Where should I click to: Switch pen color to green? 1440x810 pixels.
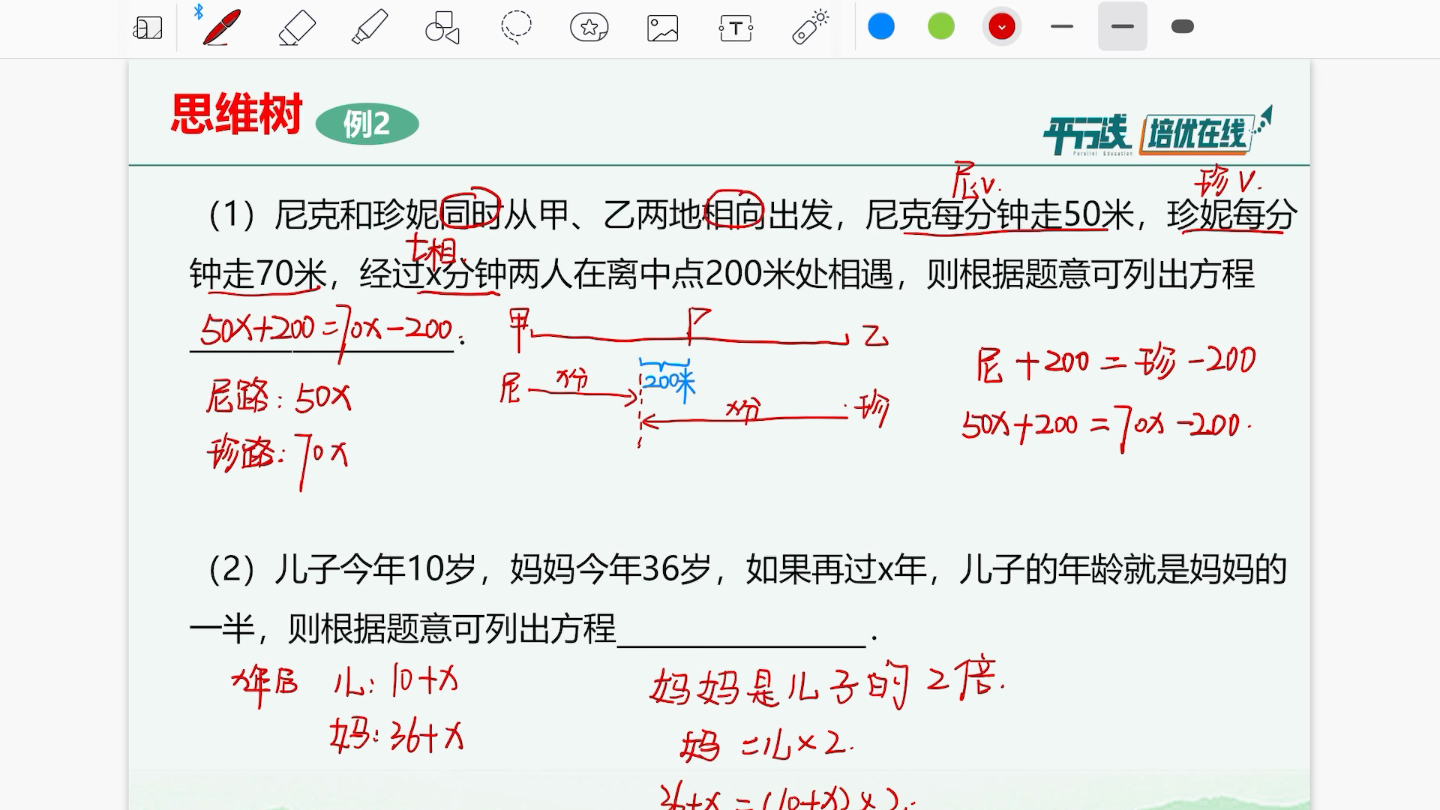(940, 27)
